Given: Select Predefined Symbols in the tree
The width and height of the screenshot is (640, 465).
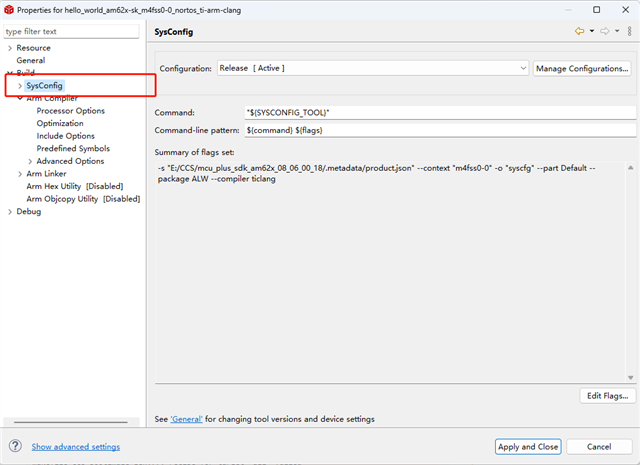Looking at the screenshot, I should [73, 148].
